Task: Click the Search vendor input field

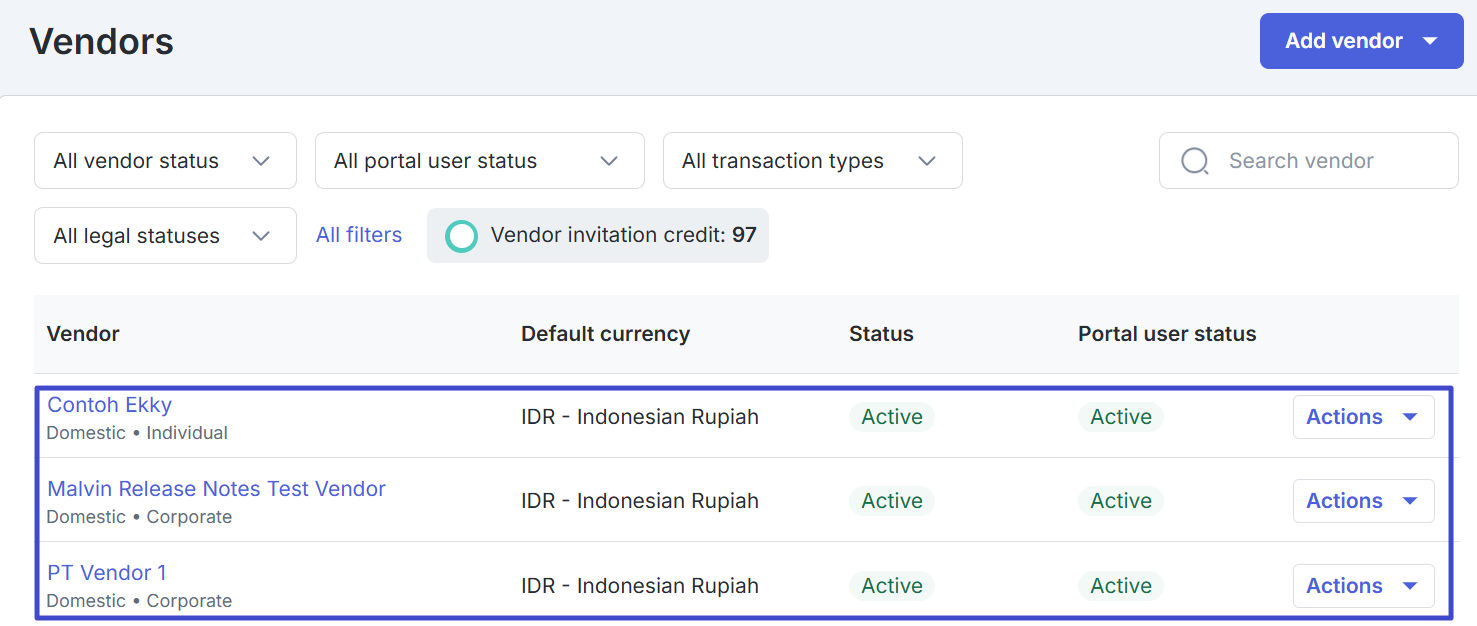Action: (1309, 161)
